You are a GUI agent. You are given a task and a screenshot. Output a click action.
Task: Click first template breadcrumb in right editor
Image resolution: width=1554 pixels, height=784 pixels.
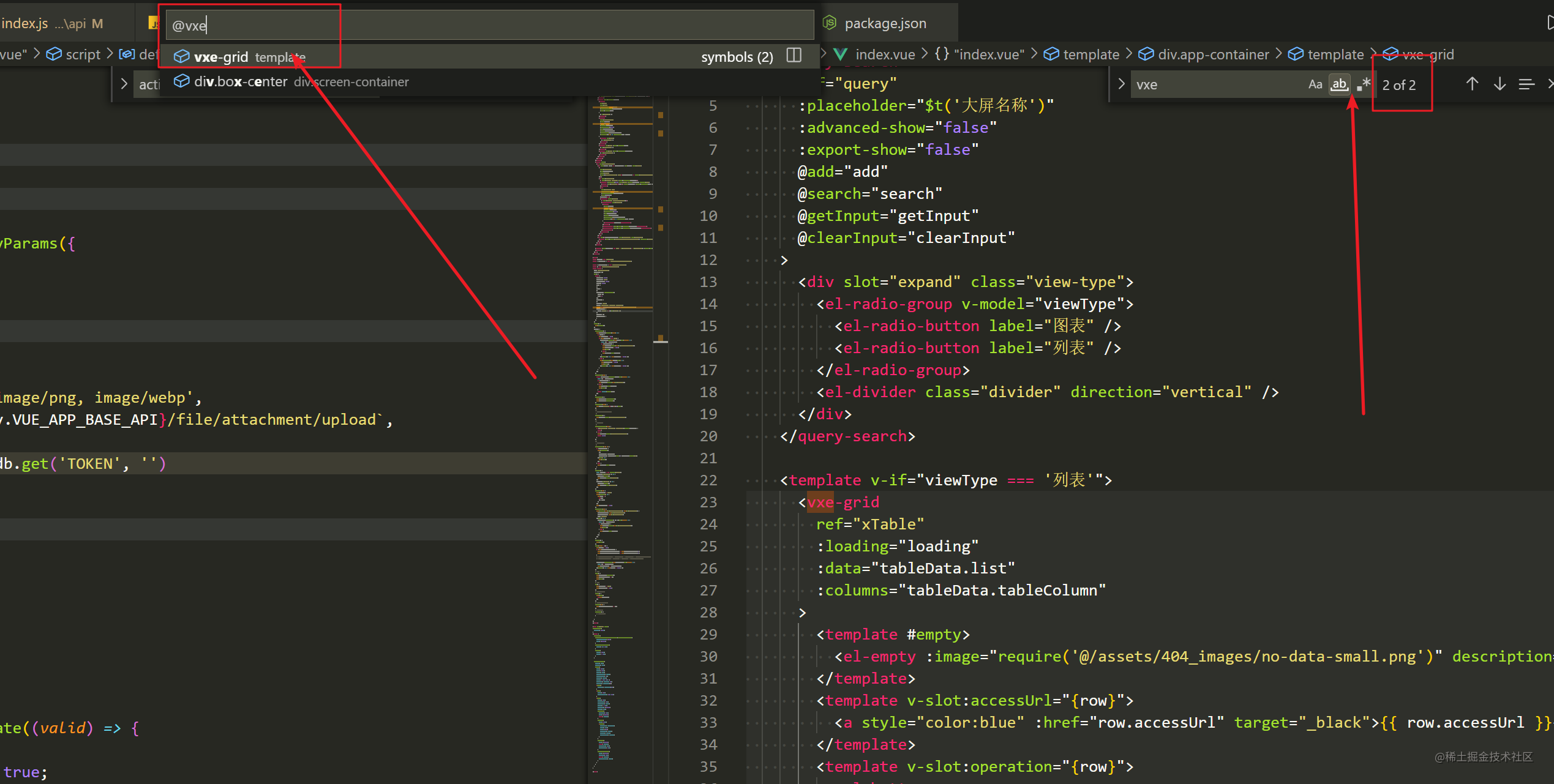(x=1091, y=54)
